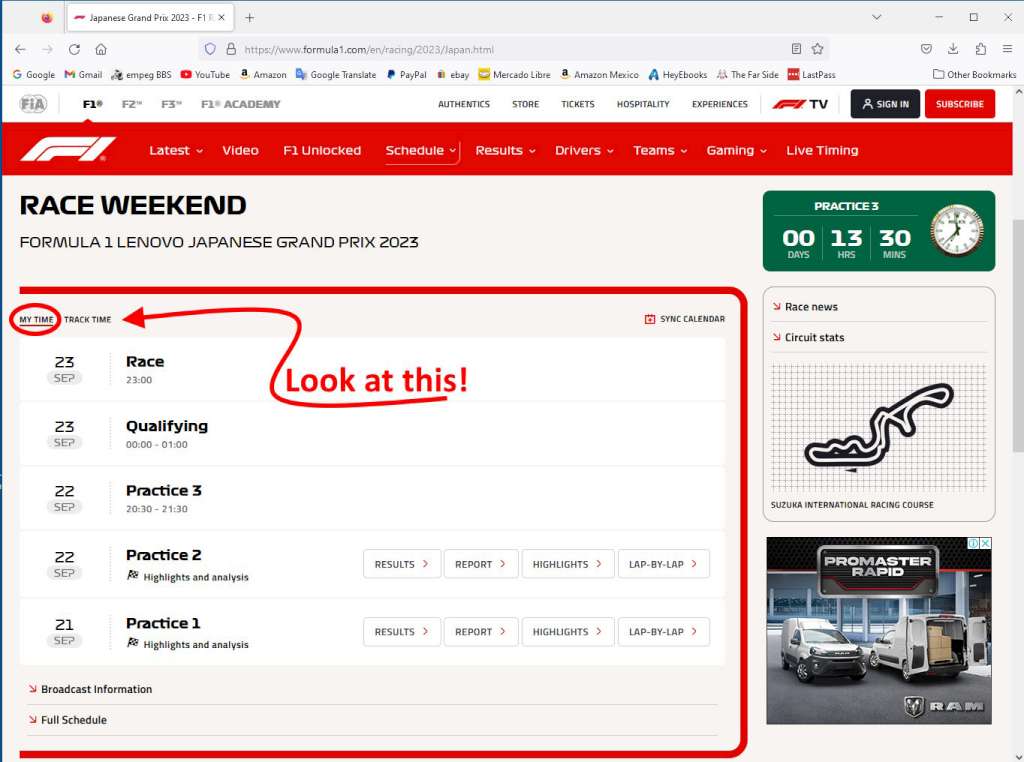
Task: Open Practice 1 Lap-by-Lap
Action: (x=664, y=632)
